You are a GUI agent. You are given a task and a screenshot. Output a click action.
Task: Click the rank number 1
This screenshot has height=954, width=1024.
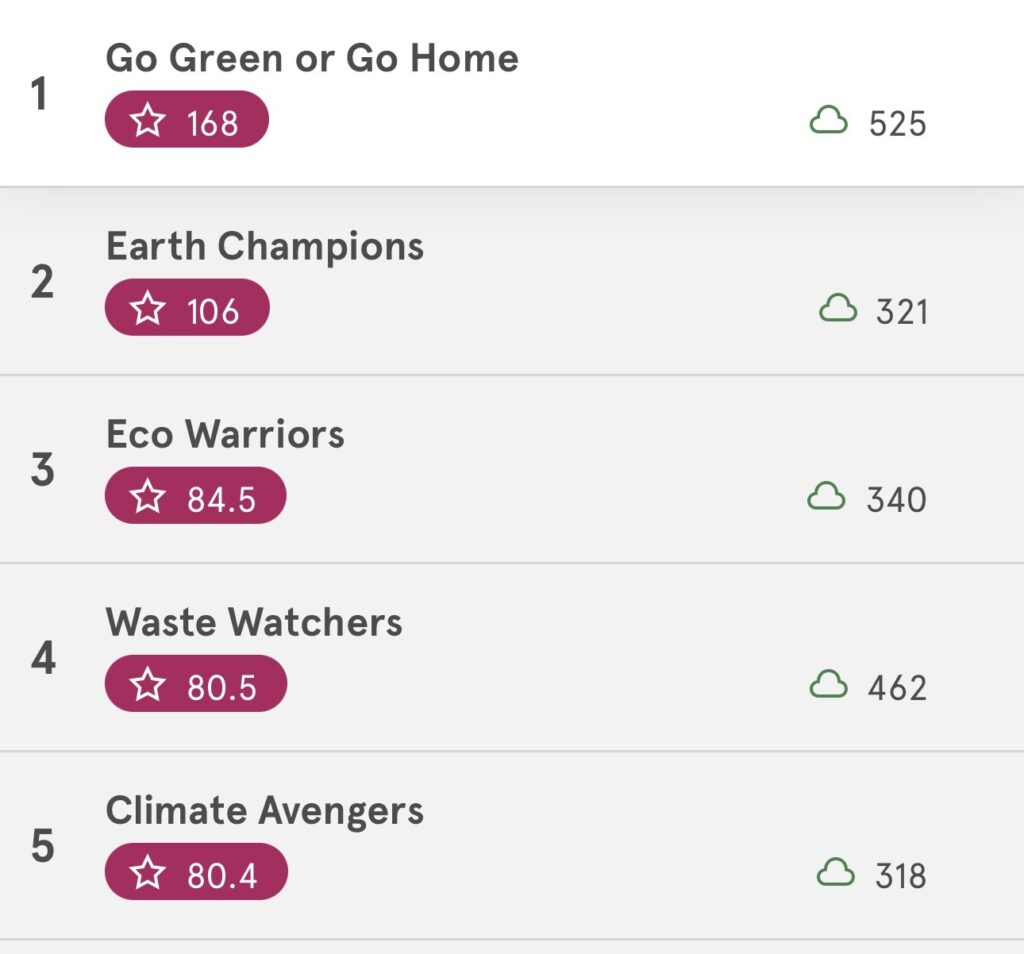point(40,96)
